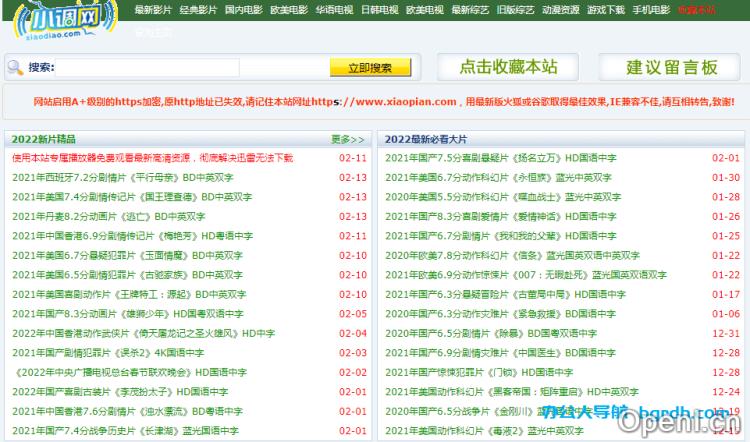
Task: Open movie link《爱情神话》
Action: [501, 216]
